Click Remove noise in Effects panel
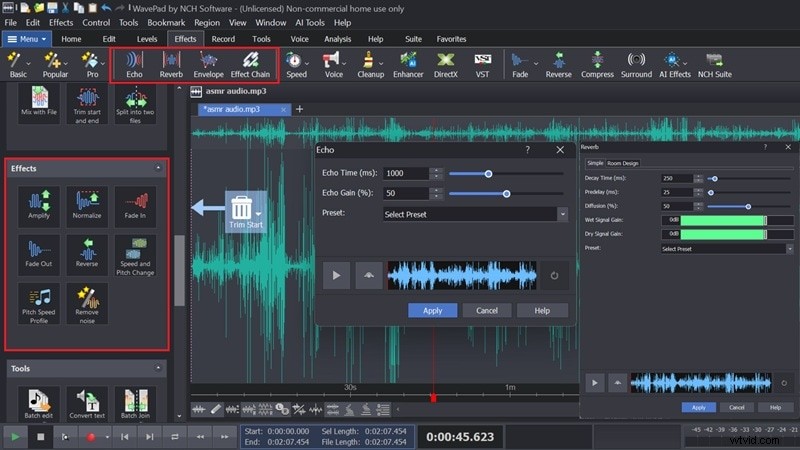The width and height of the screenshot is (800, 450). click(x=87, y=304)
